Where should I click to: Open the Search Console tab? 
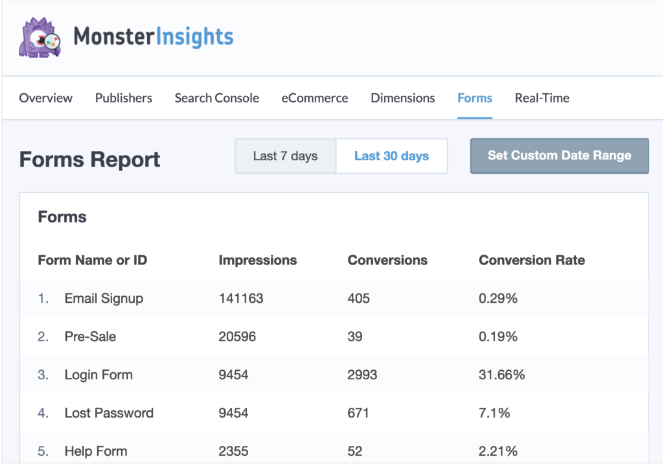pyautogui.click(x=217, y=98)
